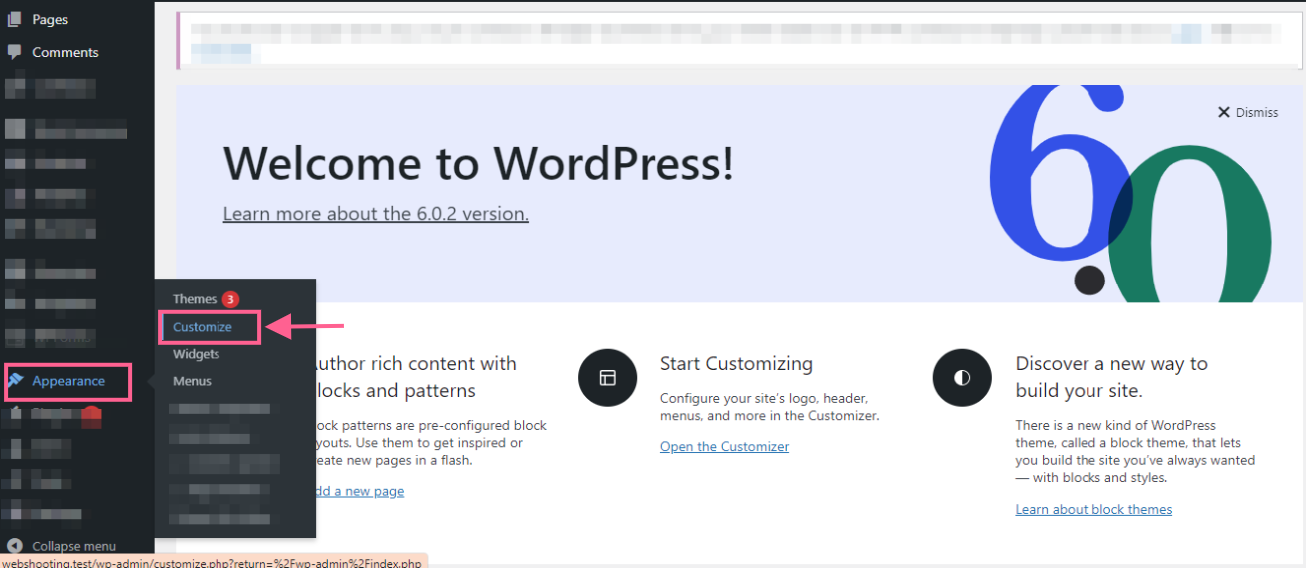Image resolution: width=1306 pixels, height=568 pixels.
Task: Click the 'add a new page' link
Action: coord(359,491)
